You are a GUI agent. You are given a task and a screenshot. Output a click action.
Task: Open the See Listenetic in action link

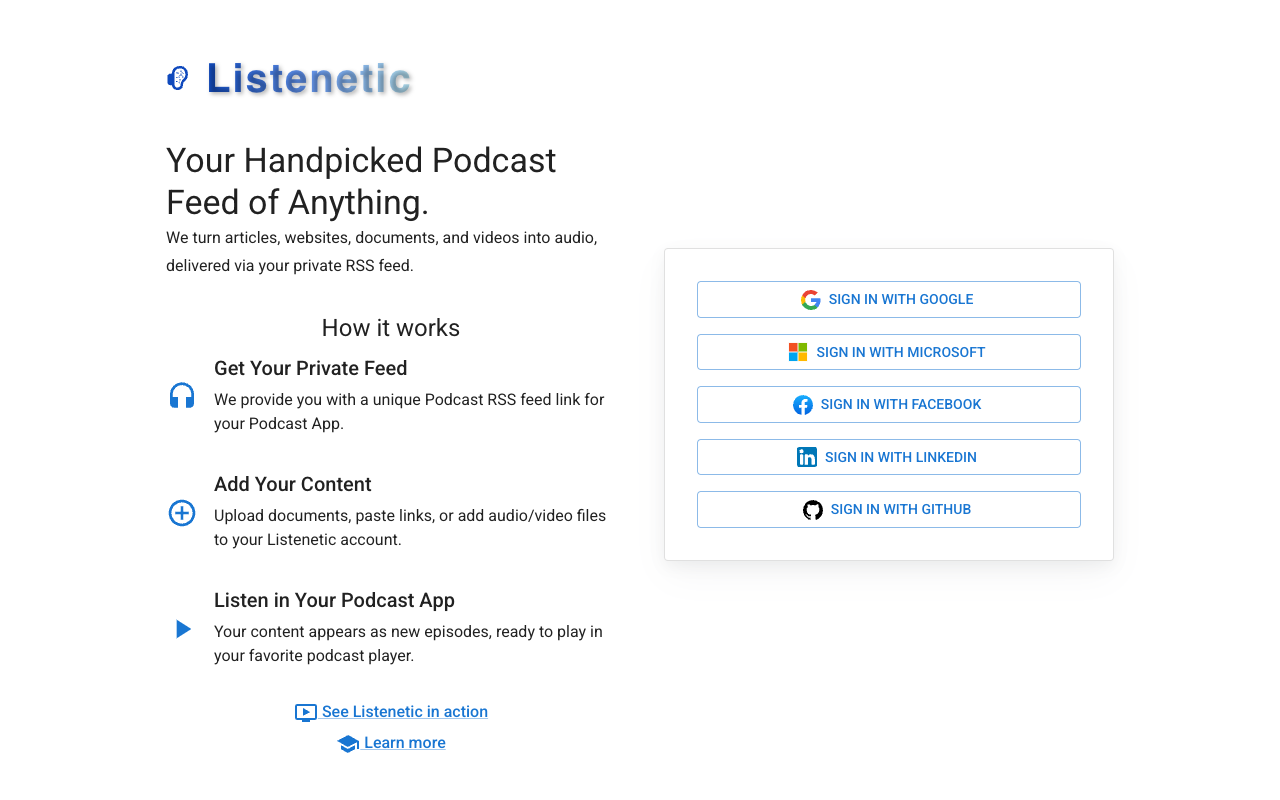405,711
